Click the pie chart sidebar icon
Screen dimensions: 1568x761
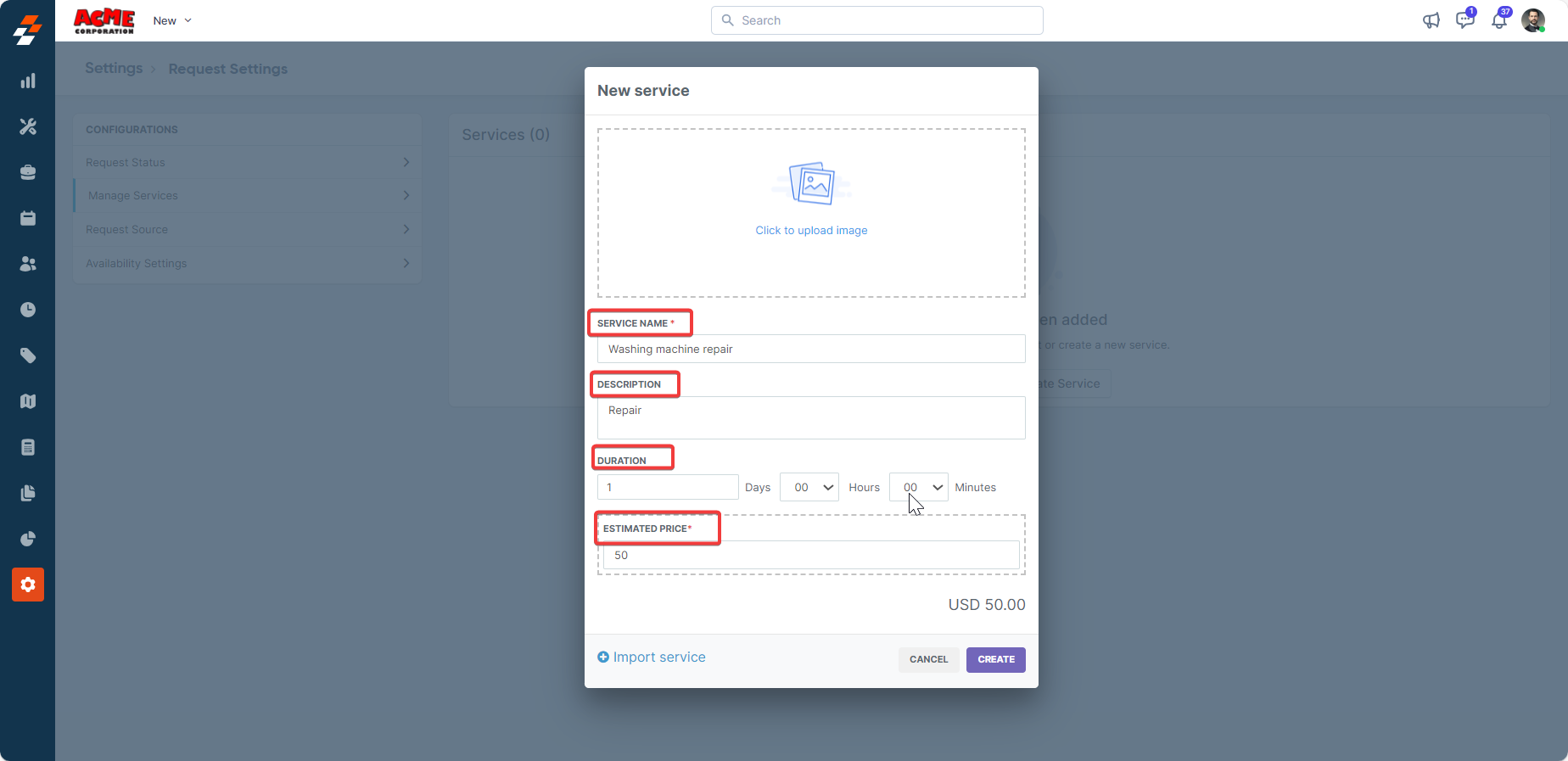coord(28,539)
